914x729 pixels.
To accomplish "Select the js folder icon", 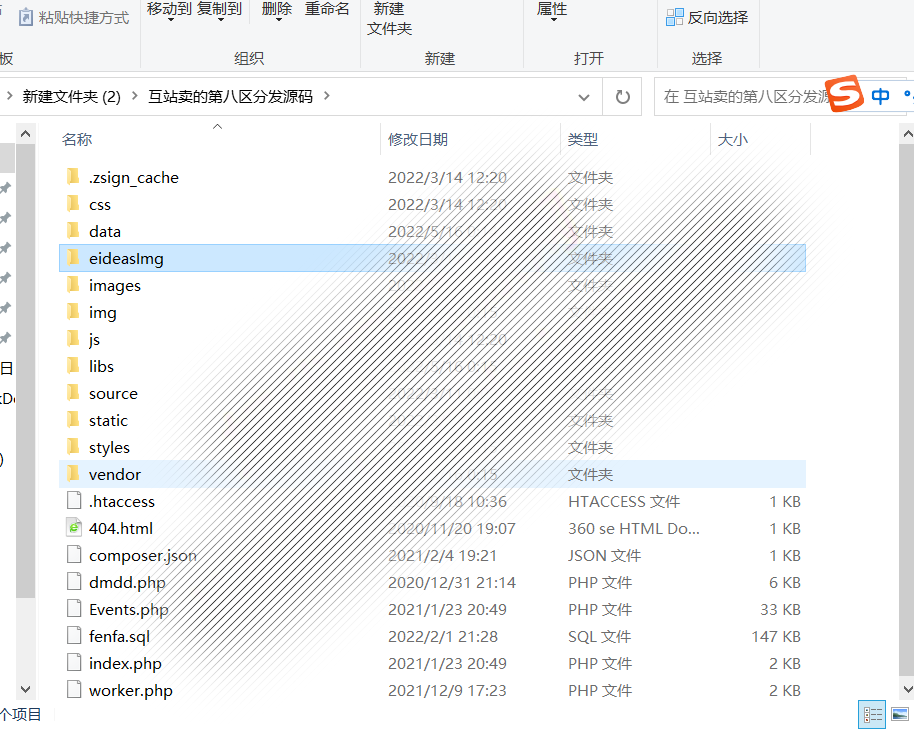I will click(x=73, y=338).
